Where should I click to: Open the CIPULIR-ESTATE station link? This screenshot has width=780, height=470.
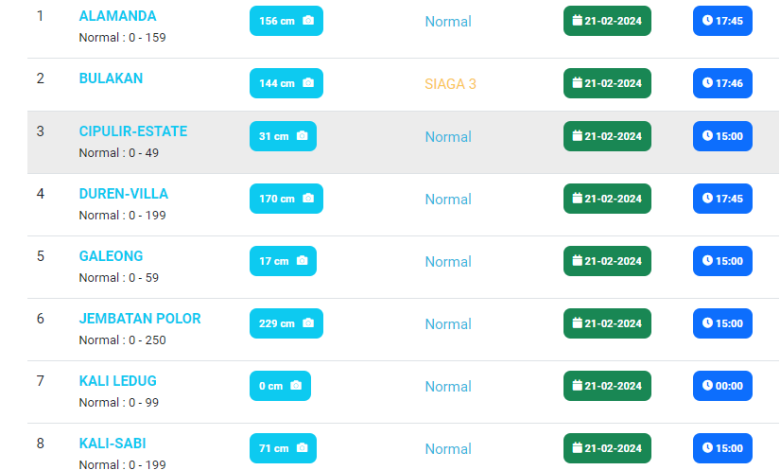(133, 131)
